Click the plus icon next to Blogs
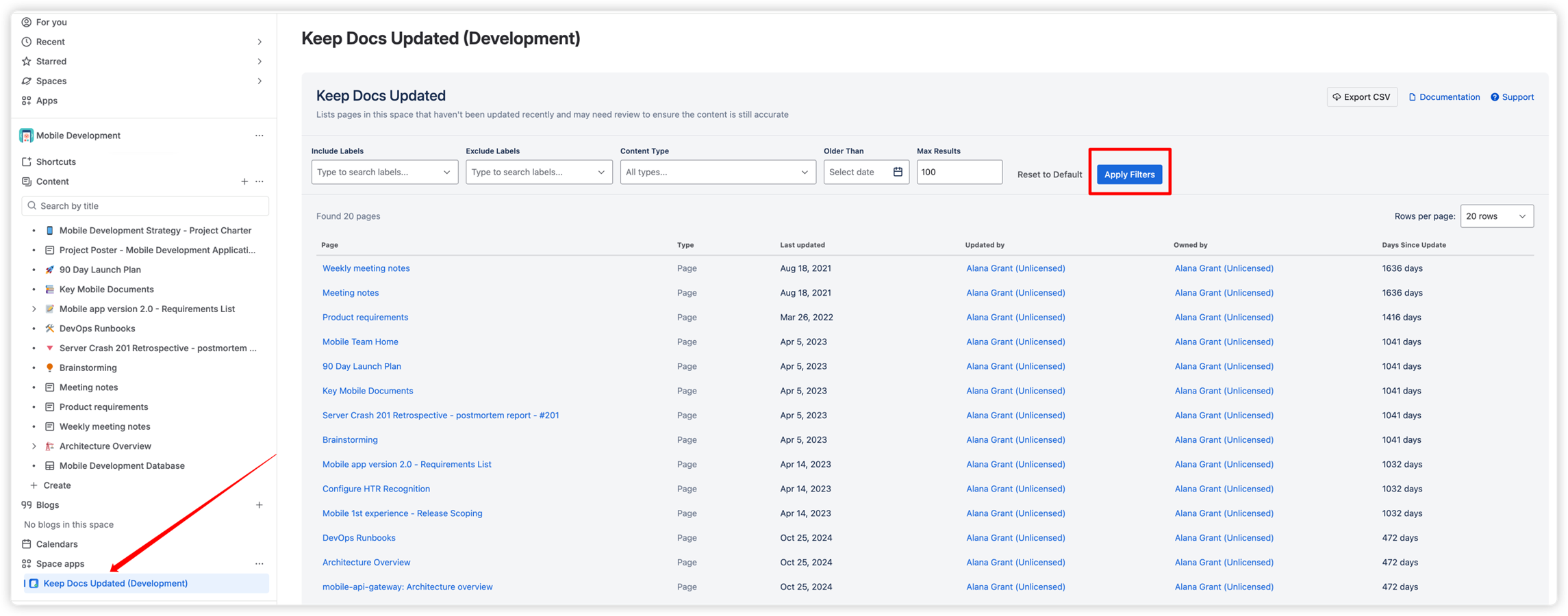Screen dimensions: 1568x616 pyautogui.click(x=260, y=504)
